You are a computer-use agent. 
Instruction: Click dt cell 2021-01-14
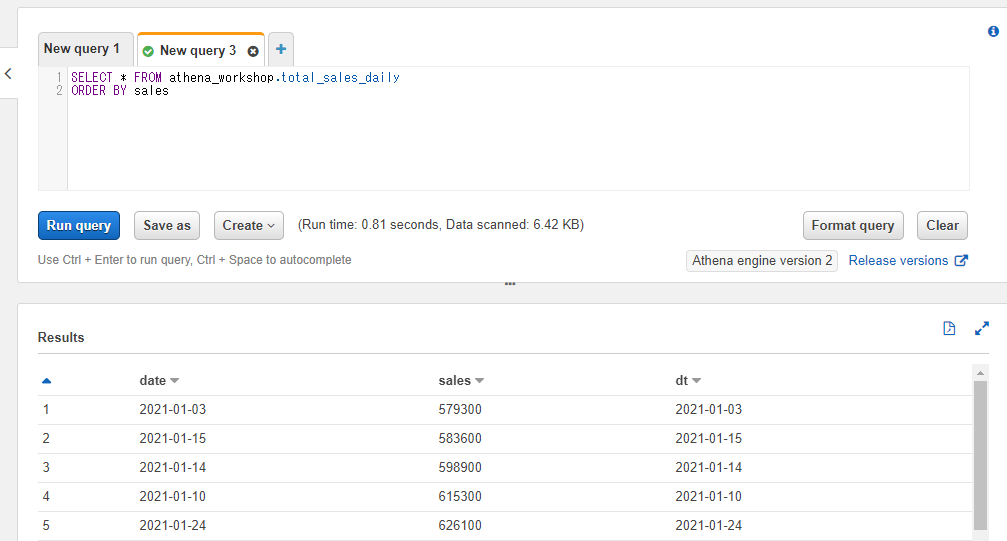point(708,467)
